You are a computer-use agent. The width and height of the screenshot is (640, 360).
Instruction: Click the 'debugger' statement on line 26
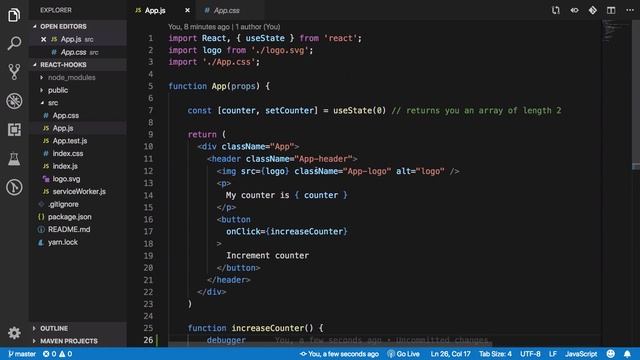coord(226,340)
